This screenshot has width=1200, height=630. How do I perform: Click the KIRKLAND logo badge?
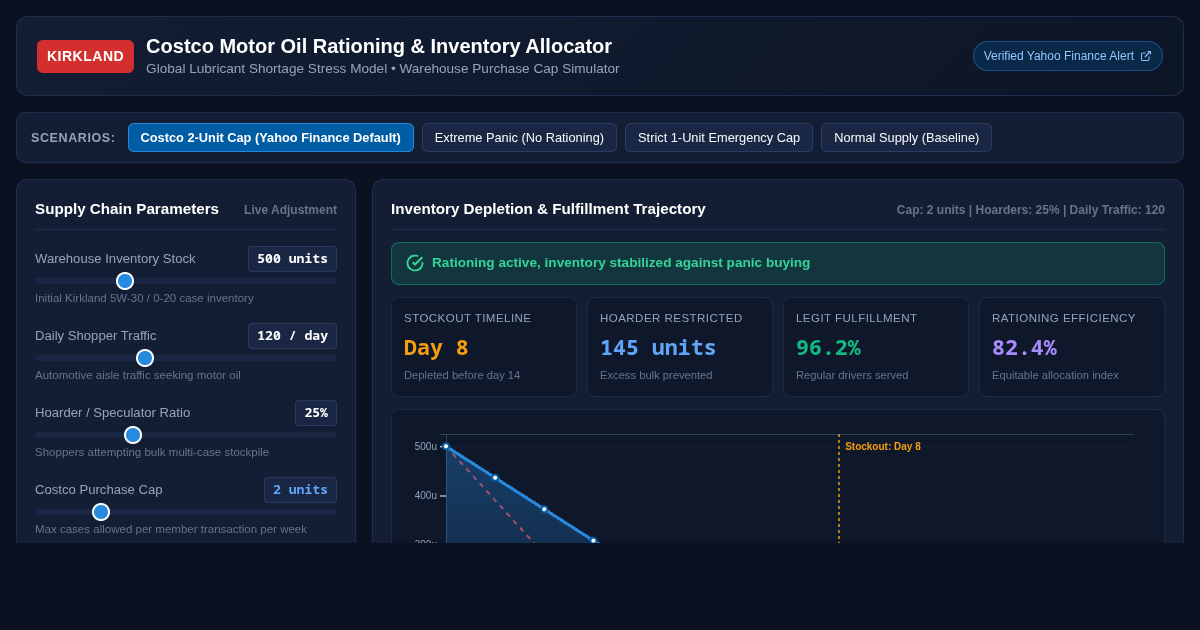pos(85,56)
